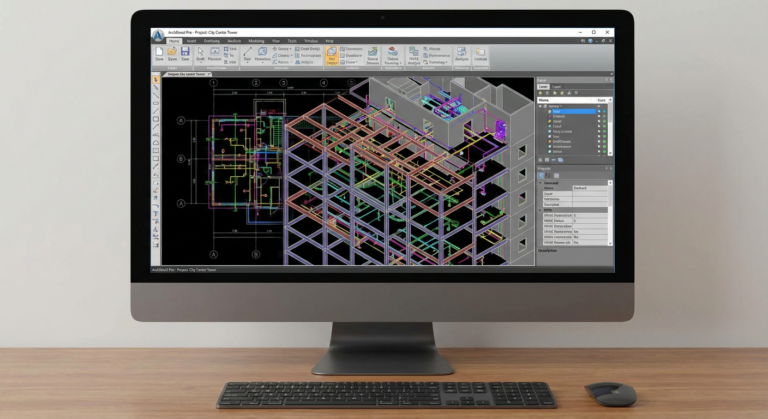Open the Tools ribbon tab
Screen dimensions: 768x419
click(292, 41)
